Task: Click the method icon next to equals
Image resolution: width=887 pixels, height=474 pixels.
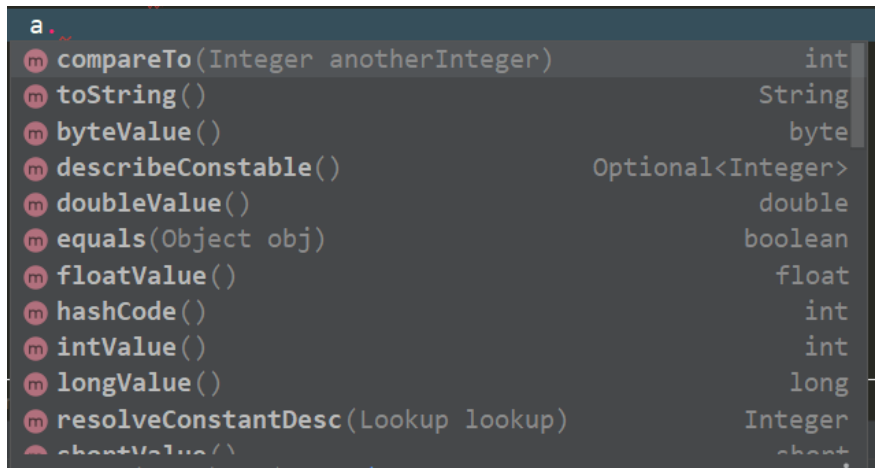Action: (x=35, y=240)
